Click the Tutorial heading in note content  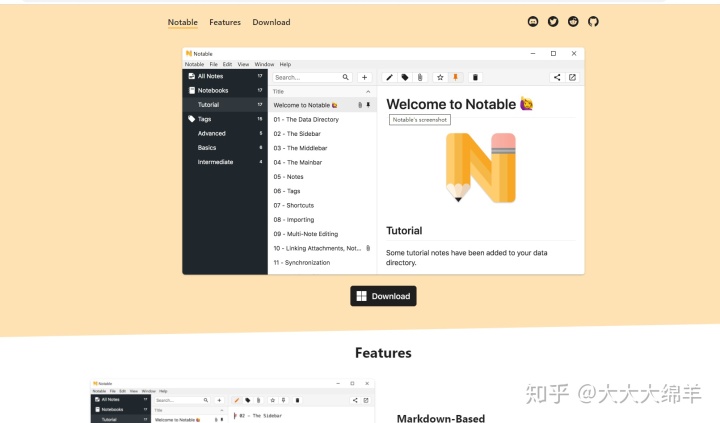pos(404,231)
